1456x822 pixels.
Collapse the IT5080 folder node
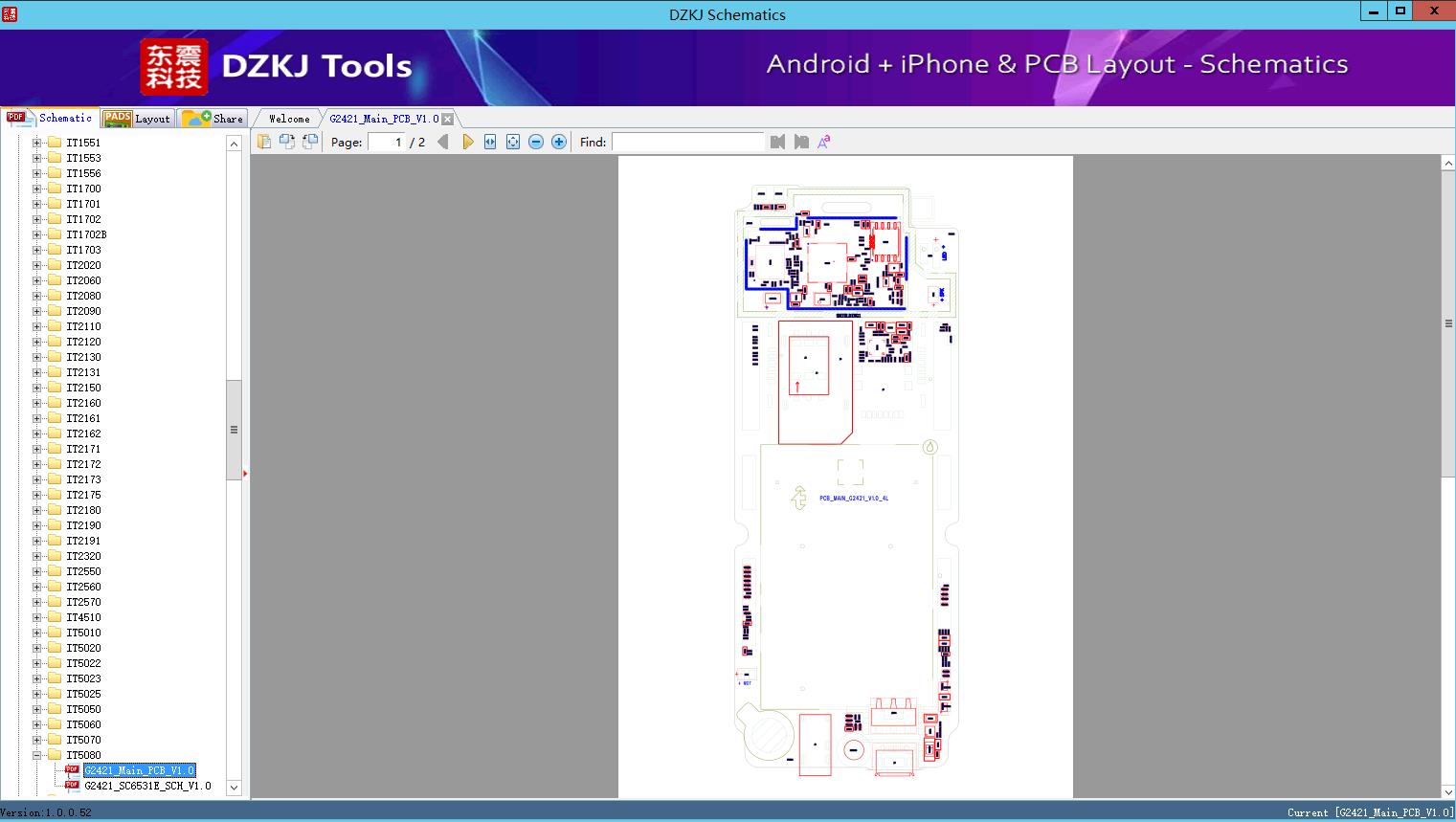(x=37, y=755)
